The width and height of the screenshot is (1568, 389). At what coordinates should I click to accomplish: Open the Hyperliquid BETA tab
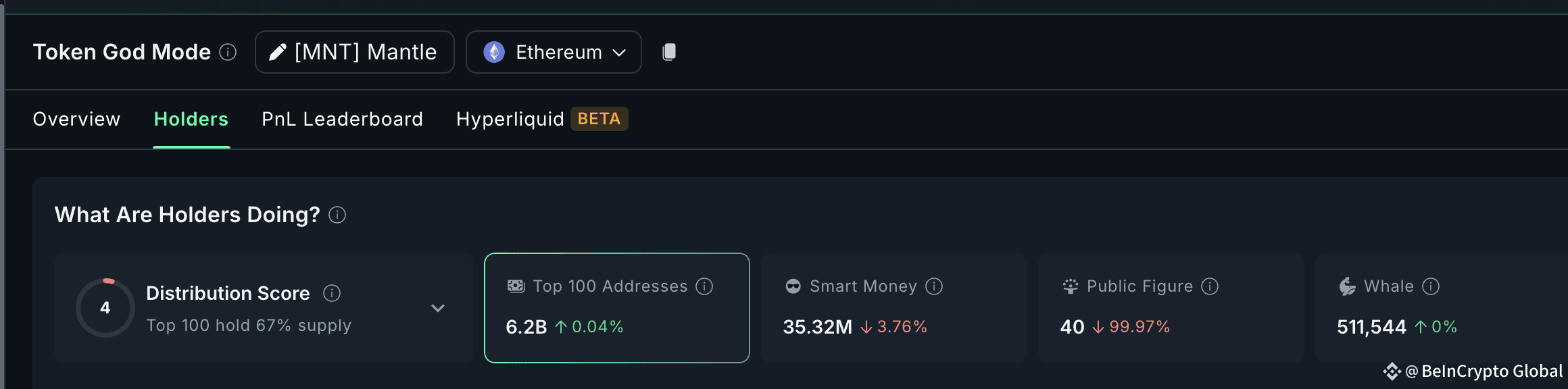coord(542,119)
